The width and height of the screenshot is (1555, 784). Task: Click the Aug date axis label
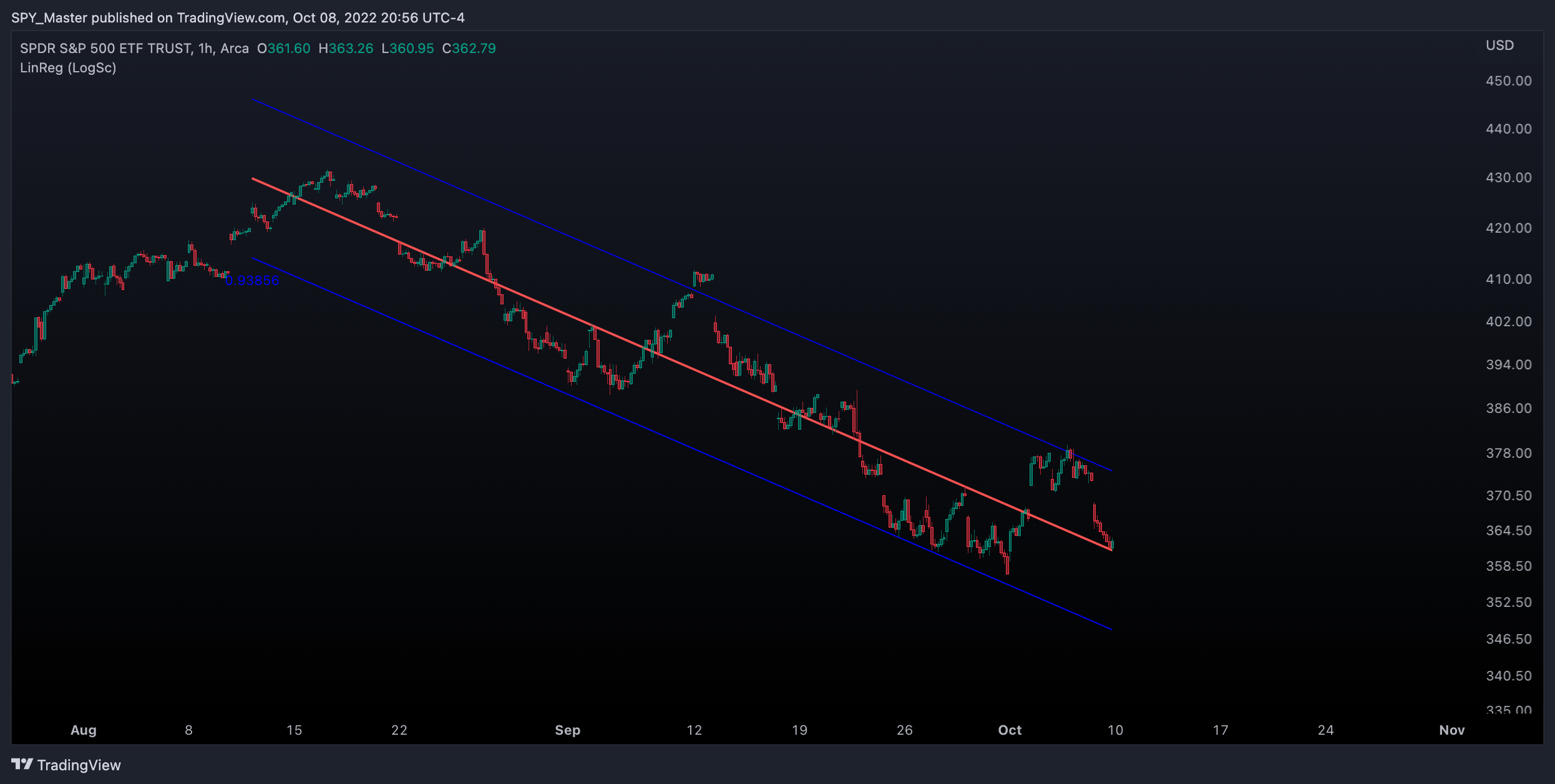84,730
